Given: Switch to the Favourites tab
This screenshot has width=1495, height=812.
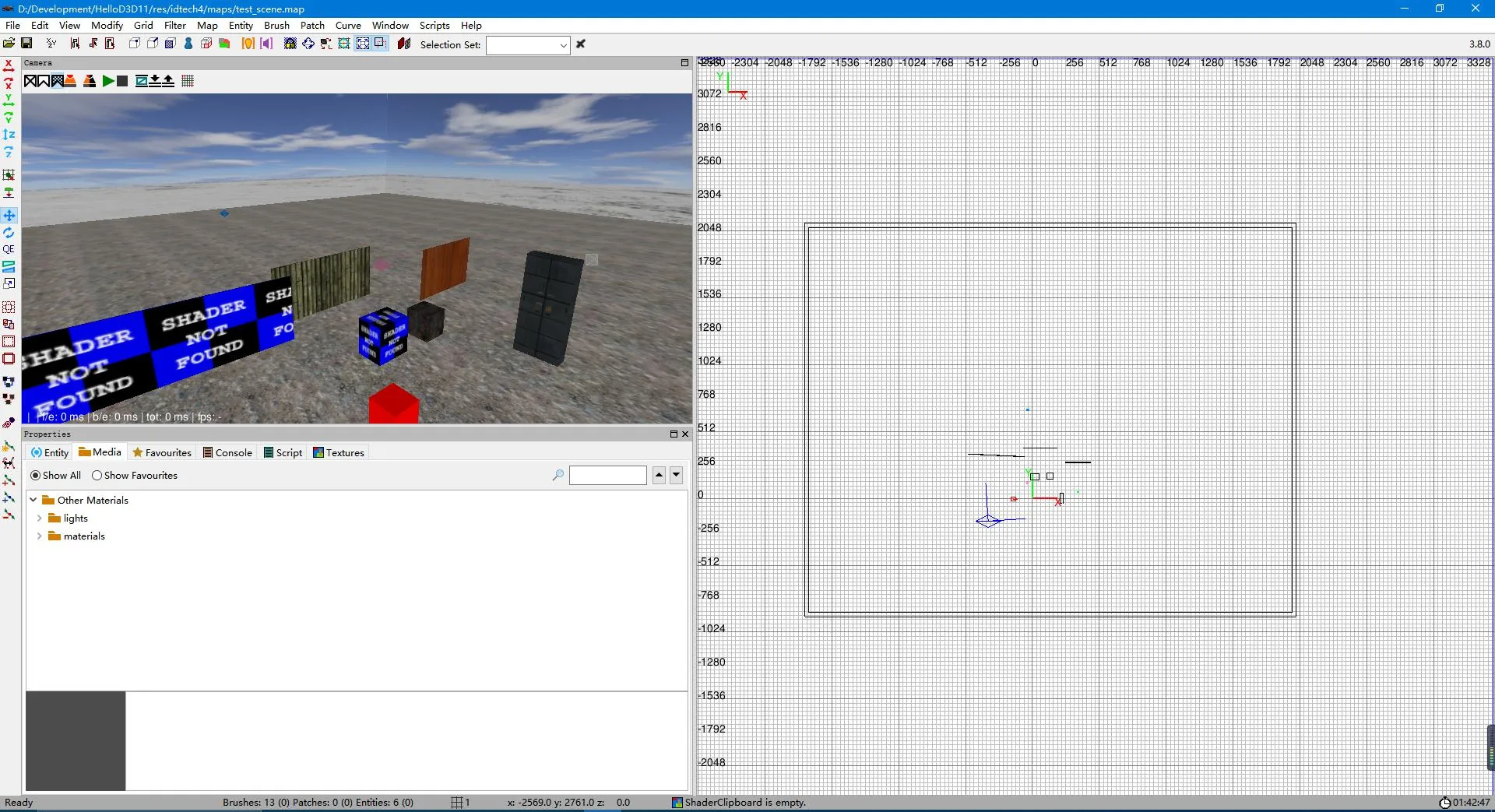Looking at the screenshot, I should [x=162, y=453].
